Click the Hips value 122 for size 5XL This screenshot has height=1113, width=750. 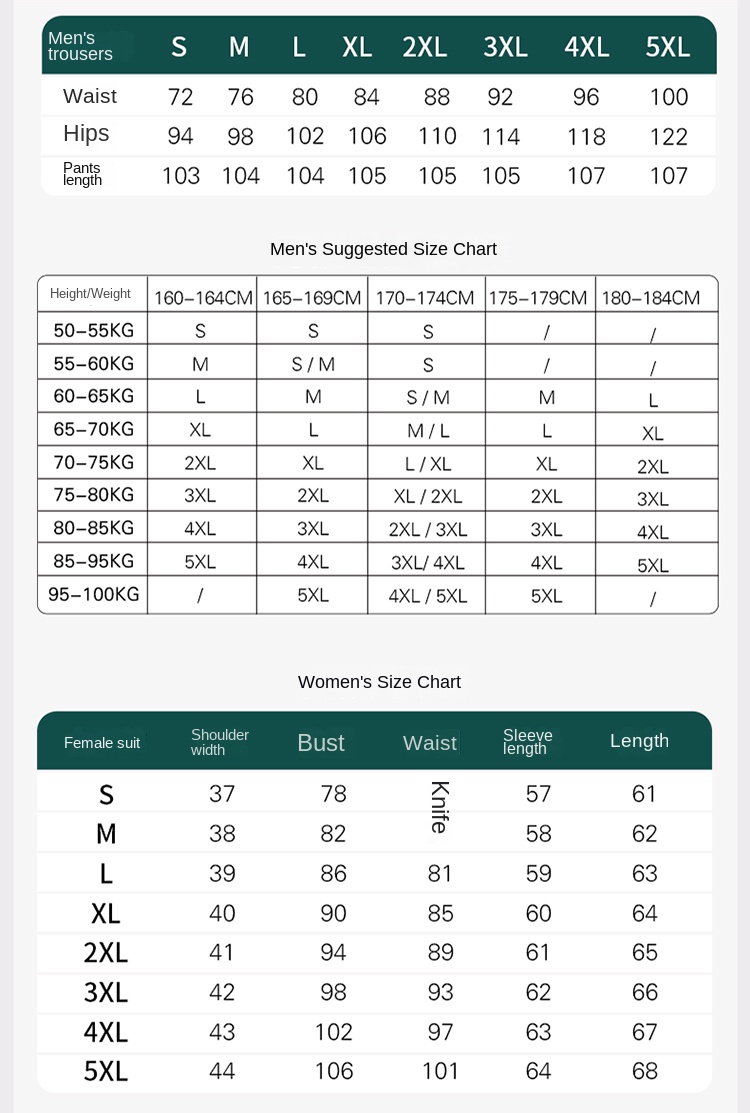pyautogui.click(x=668, y=136)
